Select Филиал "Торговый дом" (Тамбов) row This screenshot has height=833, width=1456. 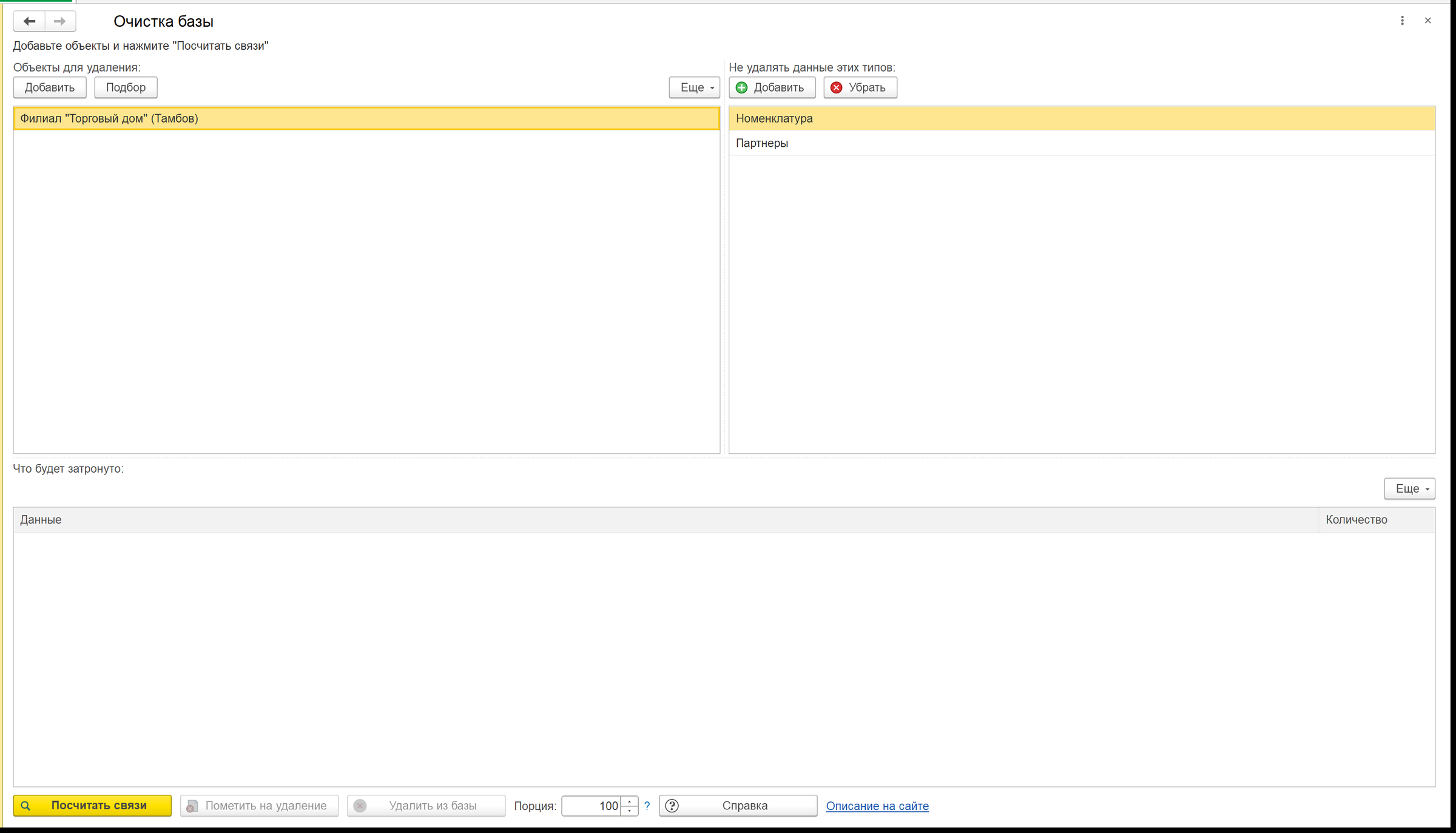pyautogui.click(x=366, y=118)
